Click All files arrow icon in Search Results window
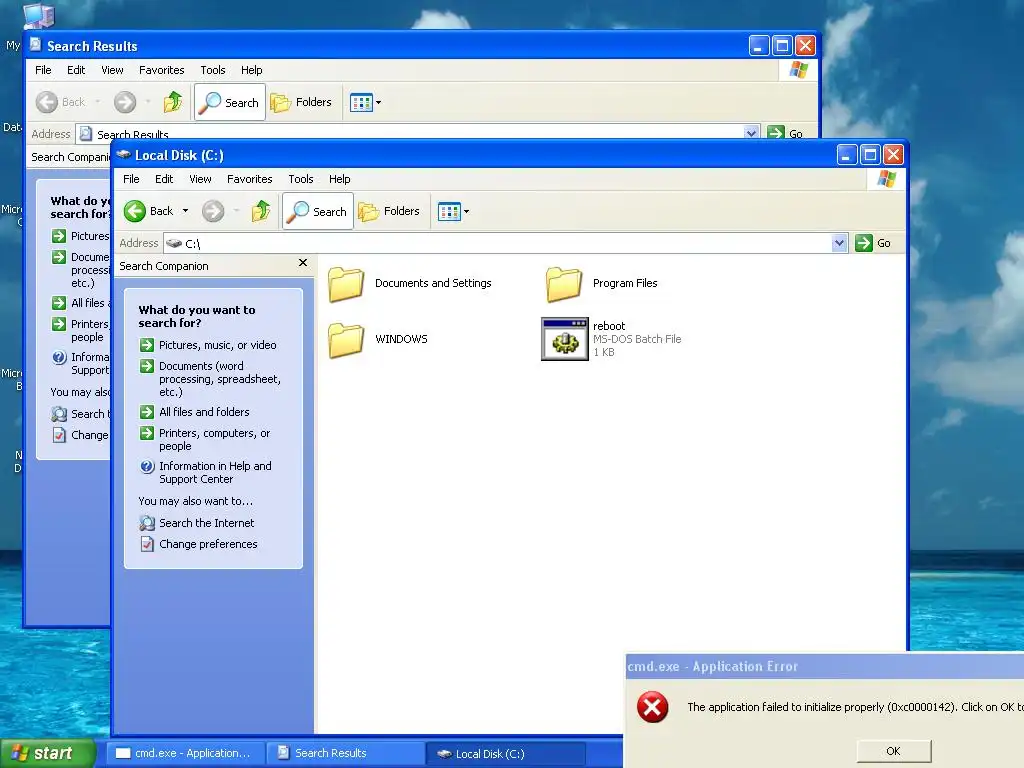This screenshot has height=768, width=1024. 59,303
